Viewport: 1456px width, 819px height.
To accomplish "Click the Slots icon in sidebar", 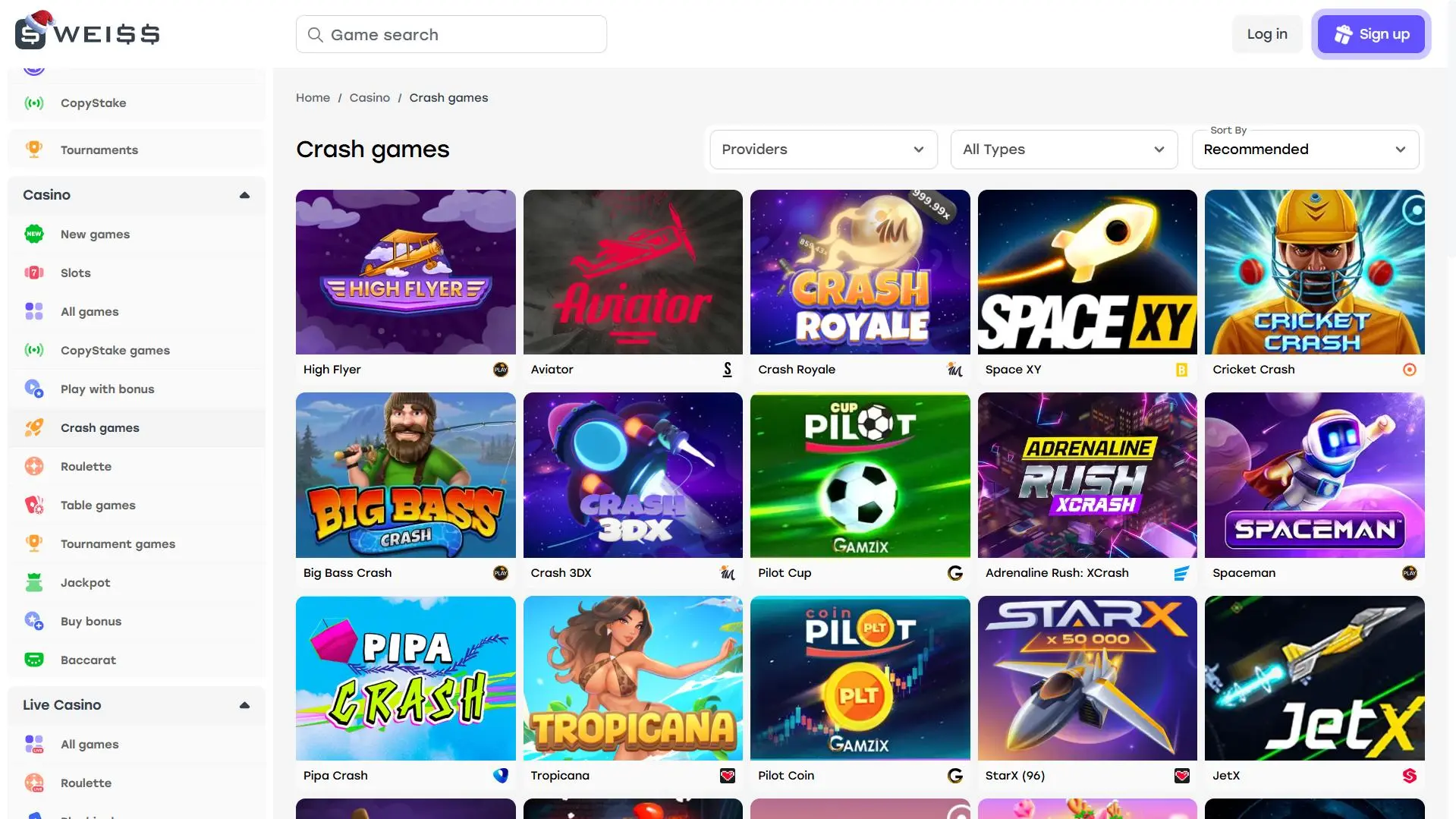I will pyautogui.click(x=34, y=272).
